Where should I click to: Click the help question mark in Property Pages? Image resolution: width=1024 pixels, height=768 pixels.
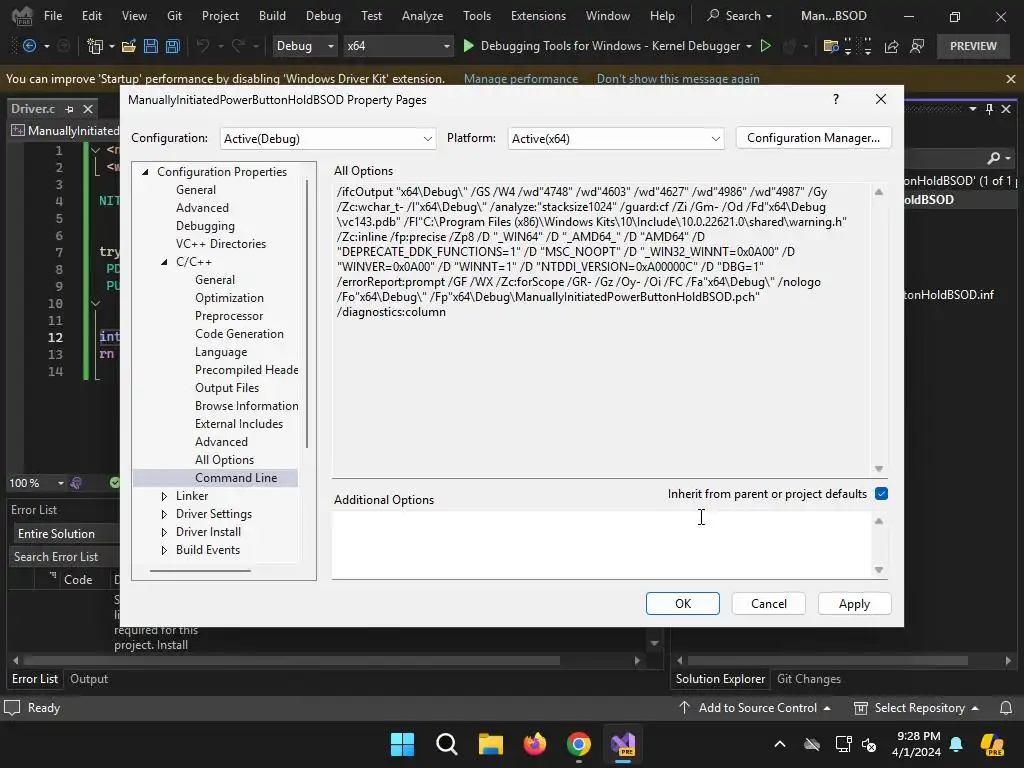point(835,99)
